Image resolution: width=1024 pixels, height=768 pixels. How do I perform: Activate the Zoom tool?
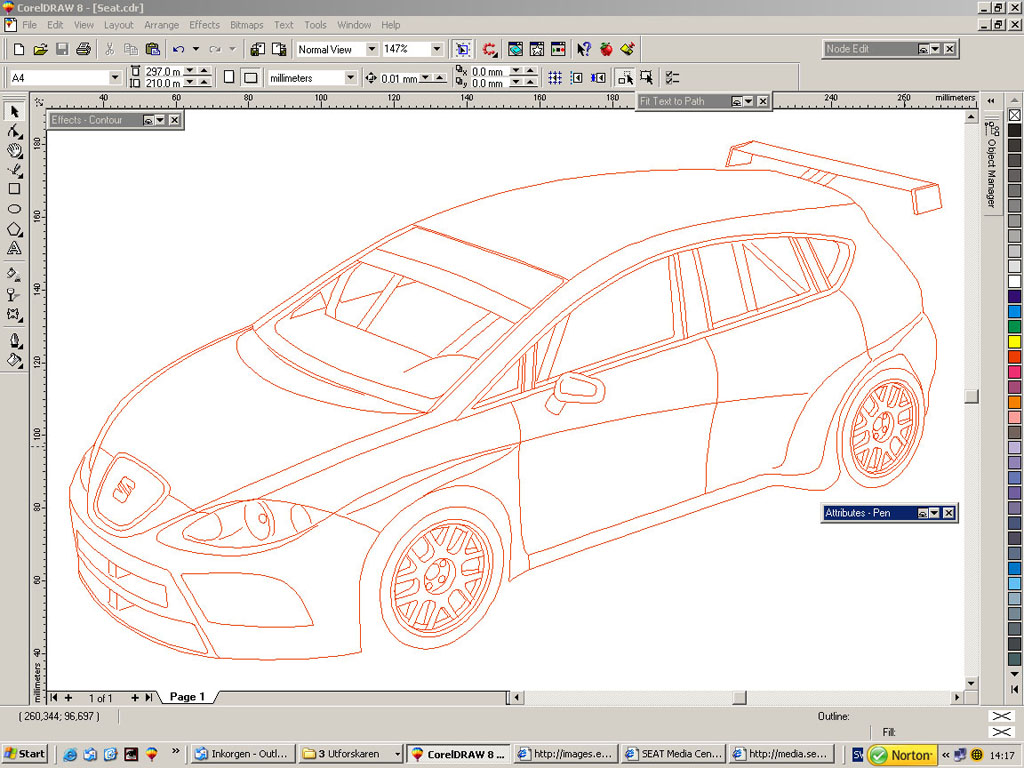point(14,152)
